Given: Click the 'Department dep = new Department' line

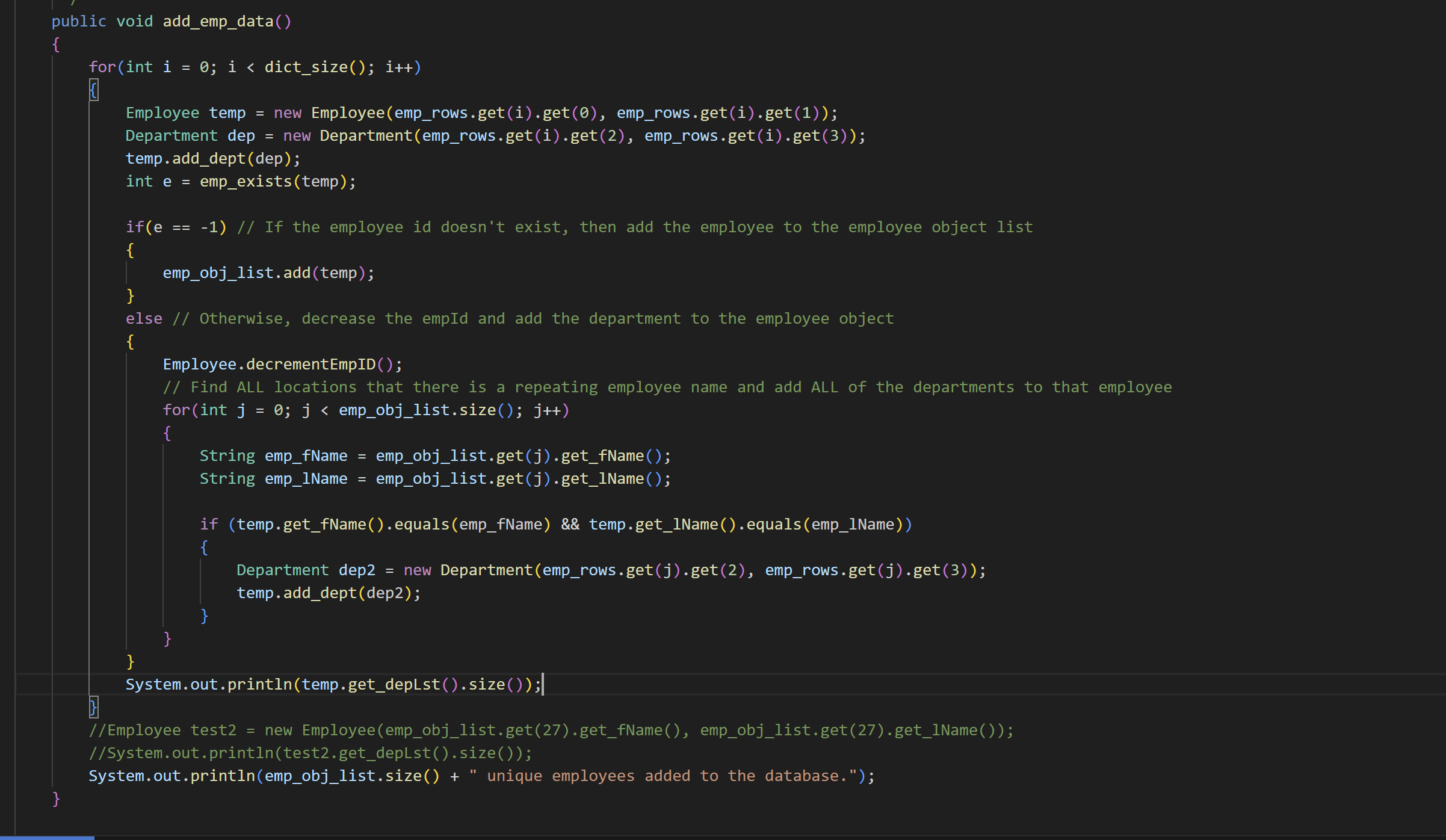Looking at the screenshot, I should 495,136.
